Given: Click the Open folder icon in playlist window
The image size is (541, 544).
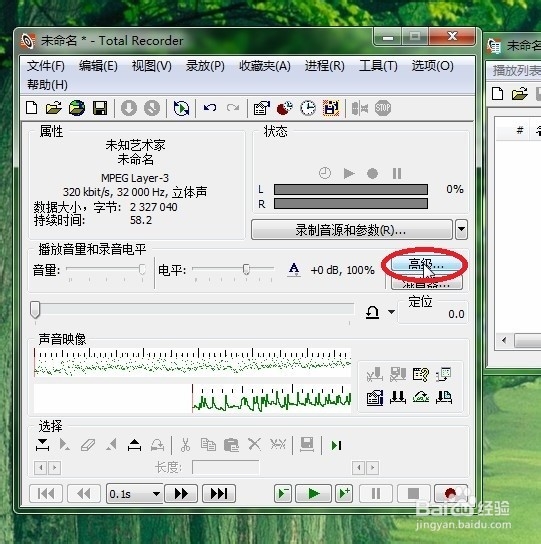Looking at the screenshot, I should (x=520, y=94).
